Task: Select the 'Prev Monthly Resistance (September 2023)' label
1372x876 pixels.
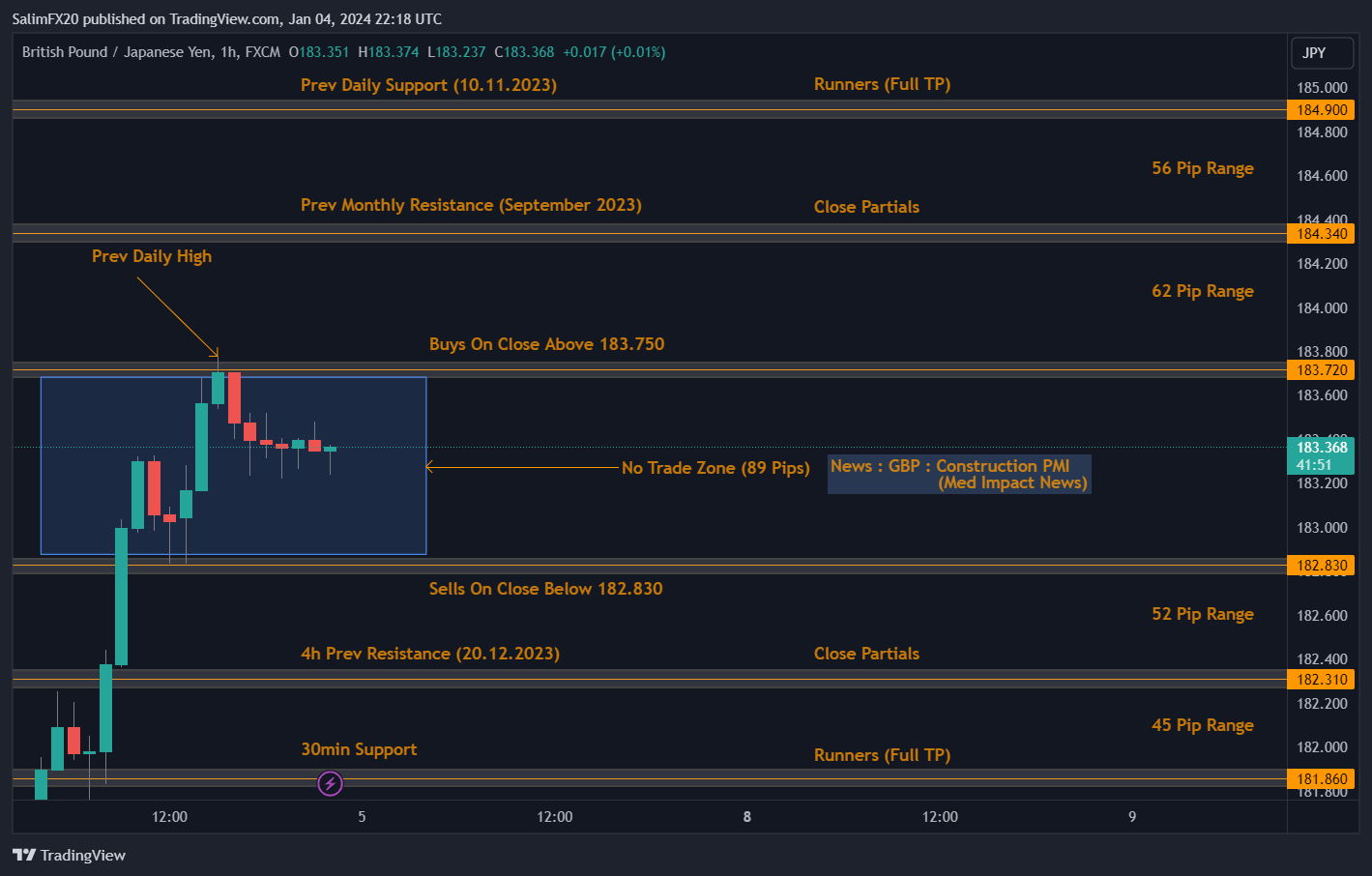Action: (471, 205)
